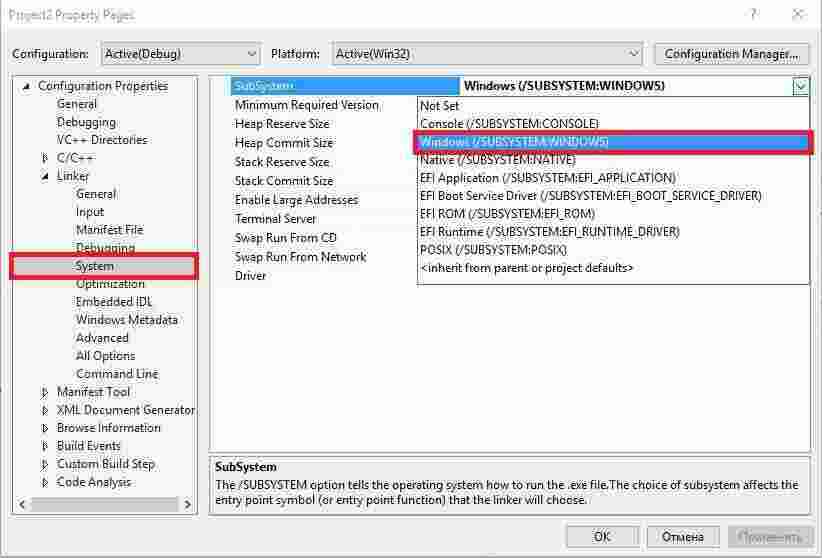Collapse the Linker tree node
The width and height of the screenshot is (822, 558).
(45, 176)
